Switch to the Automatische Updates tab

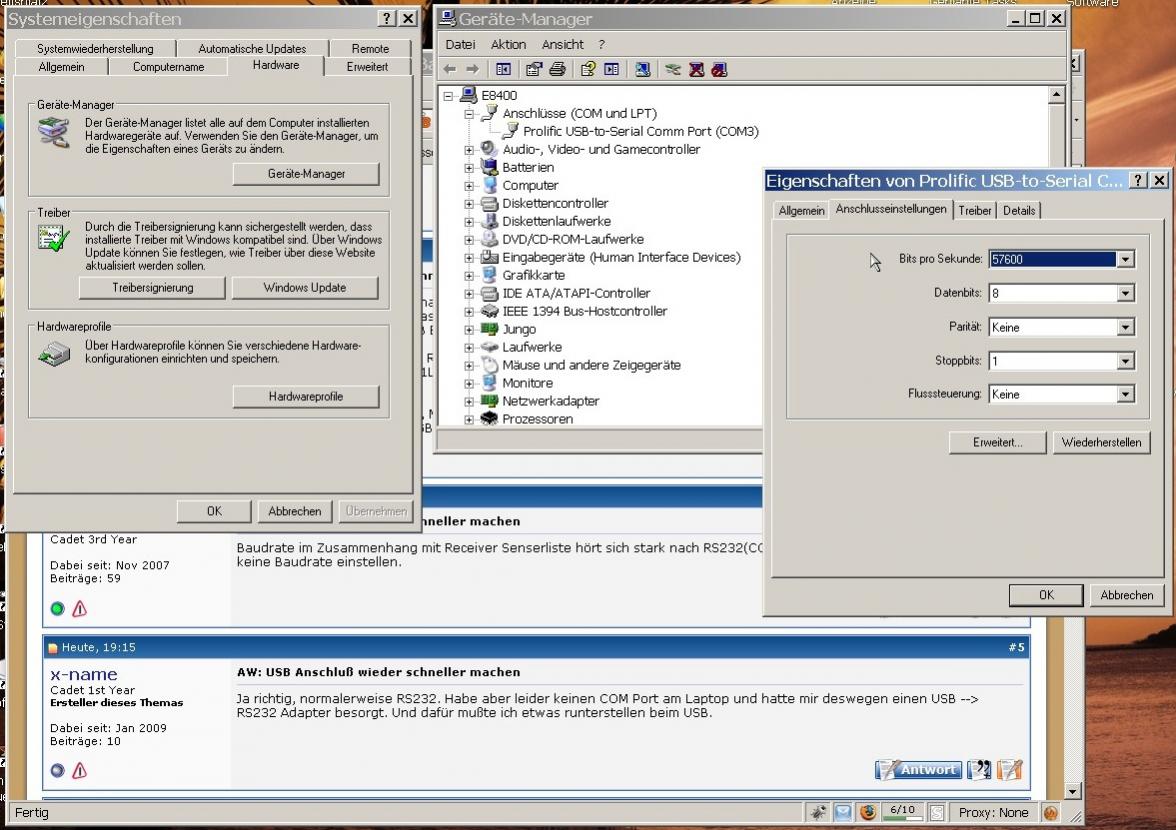click(x=252, y=49)
